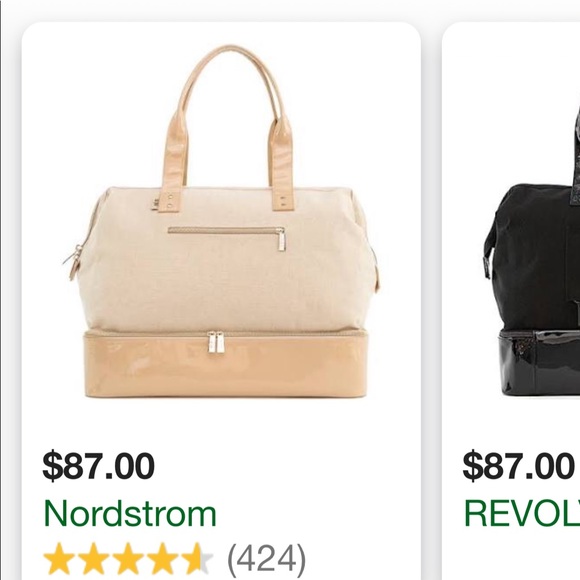Visit the Nordstrom store link
This screenshot has height=580, width=580.
pyautogui.click(x=130, y=513)
